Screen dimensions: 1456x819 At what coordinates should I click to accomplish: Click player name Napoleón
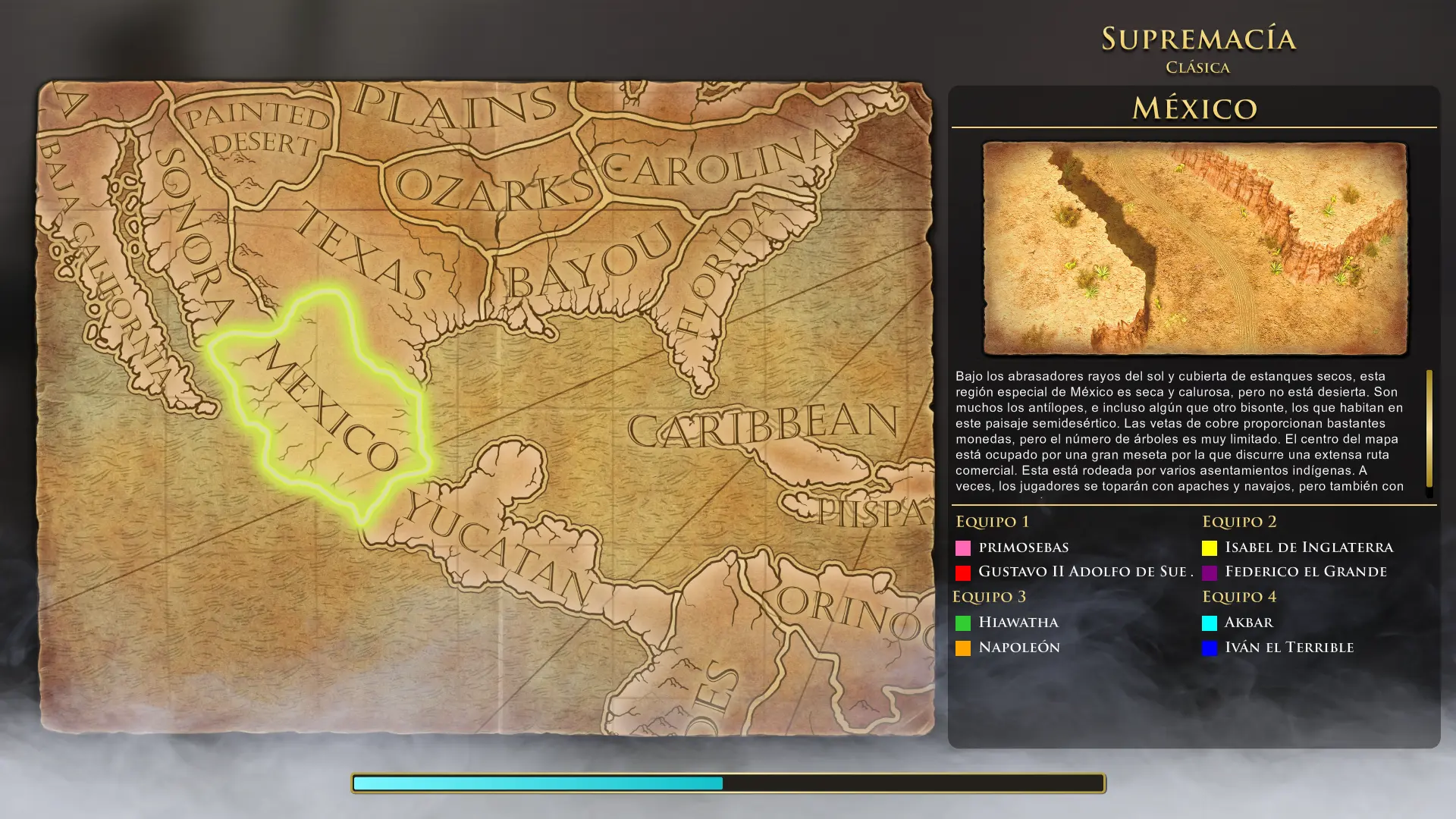click(x=1019, y=648)
